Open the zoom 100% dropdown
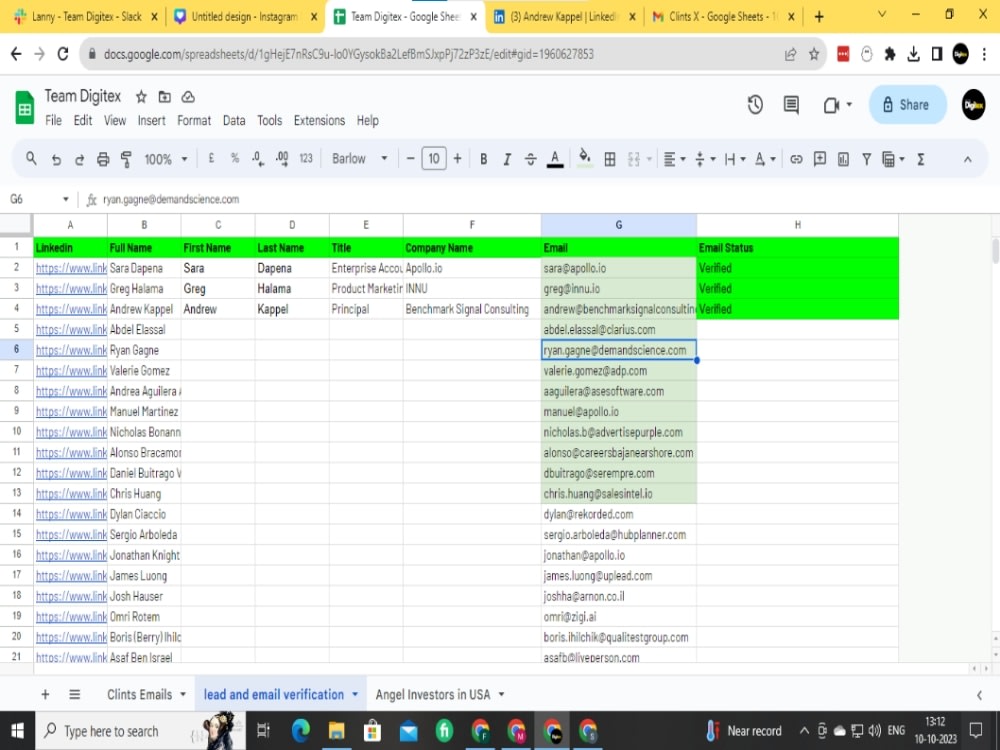 click(x=165, y=159)
